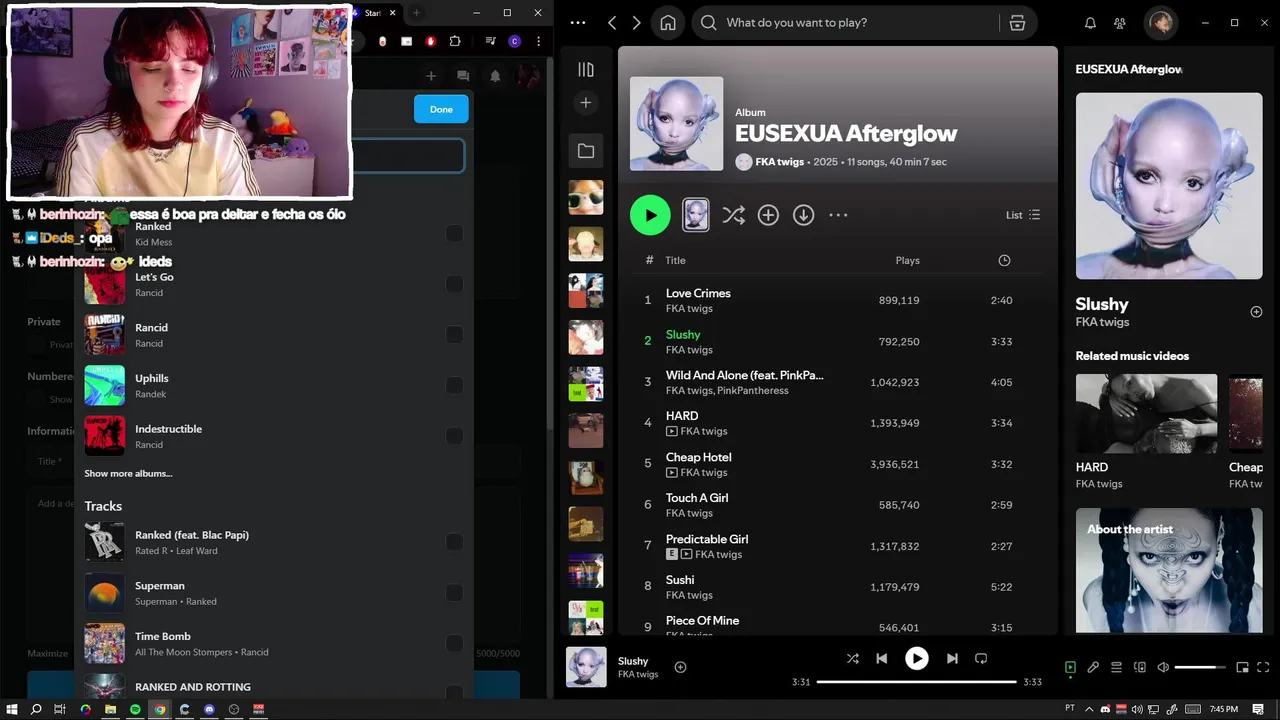Click the create playlist plus icon in sidebar
1280x720 pixels.
tap(586, 103)
